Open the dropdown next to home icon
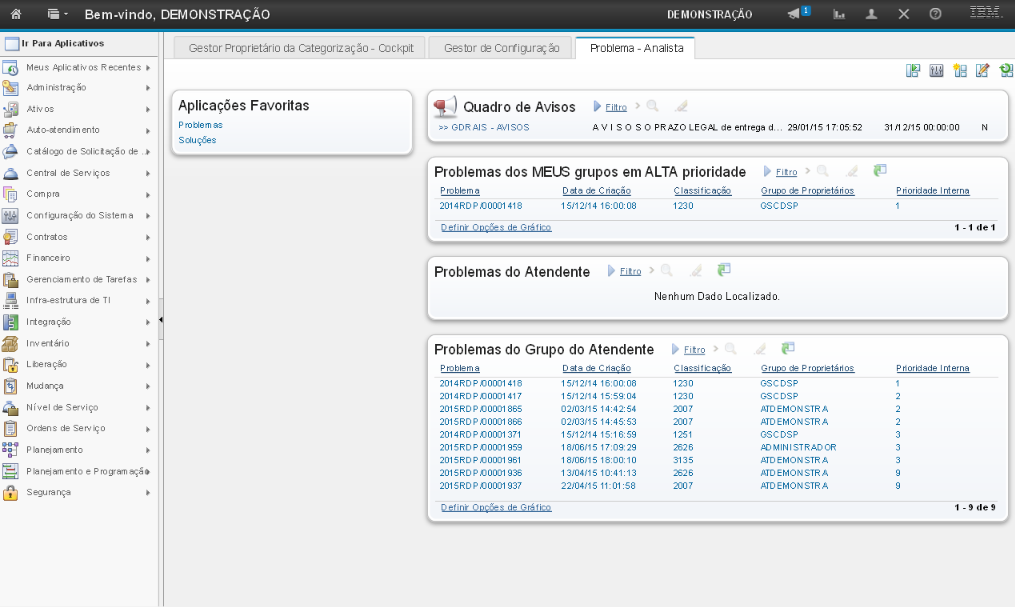This screenshot has width=1015, height=607. click(x=57, y=14)
